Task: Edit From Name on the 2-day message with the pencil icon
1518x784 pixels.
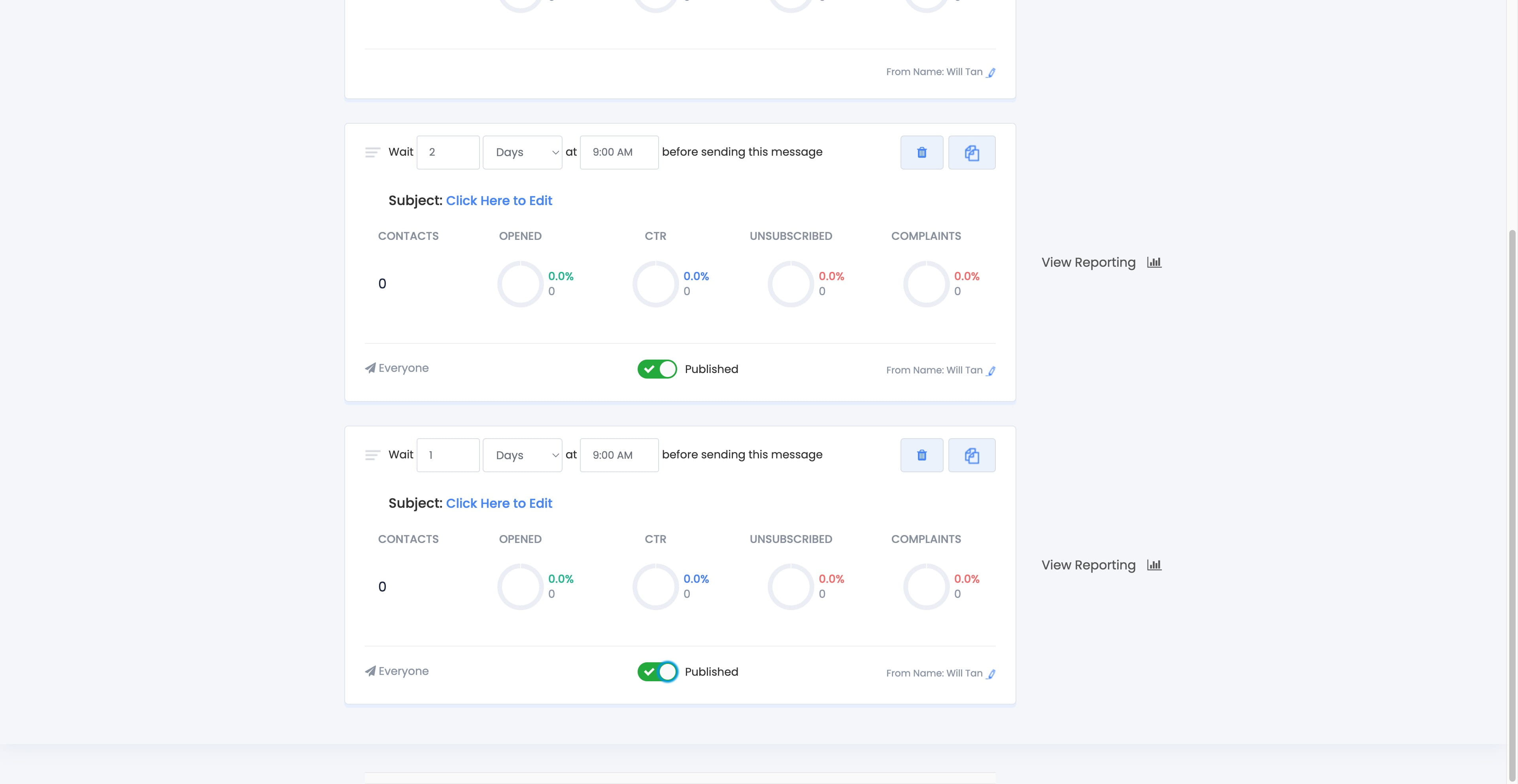Action: click(991, 371)
